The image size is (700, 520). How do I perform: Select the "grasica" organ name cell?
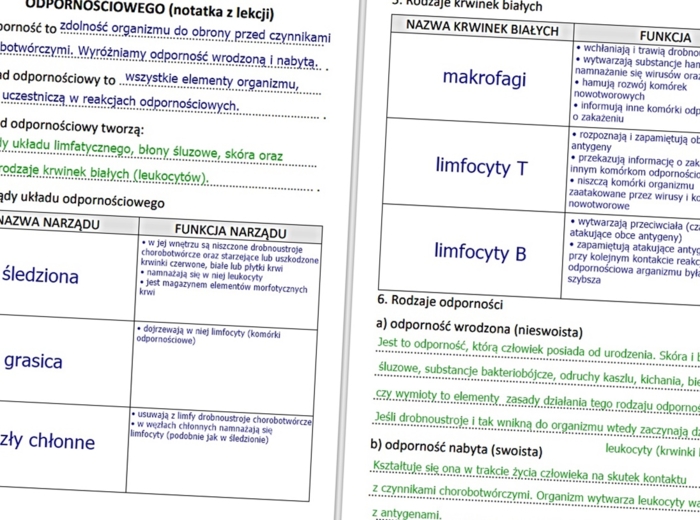point(33,361)
